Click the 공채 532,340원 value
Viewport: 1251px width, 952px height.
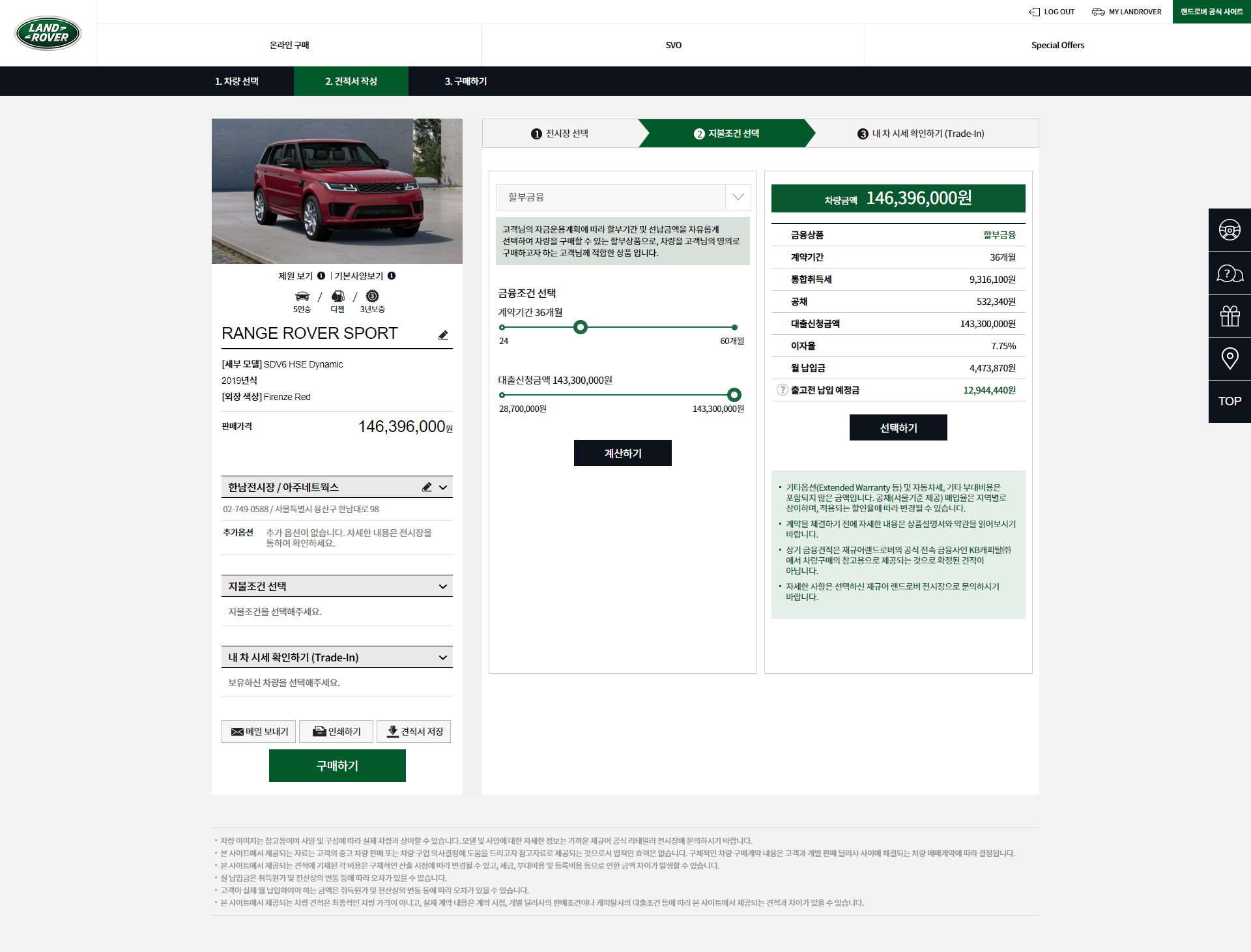[x=996, y=302]
